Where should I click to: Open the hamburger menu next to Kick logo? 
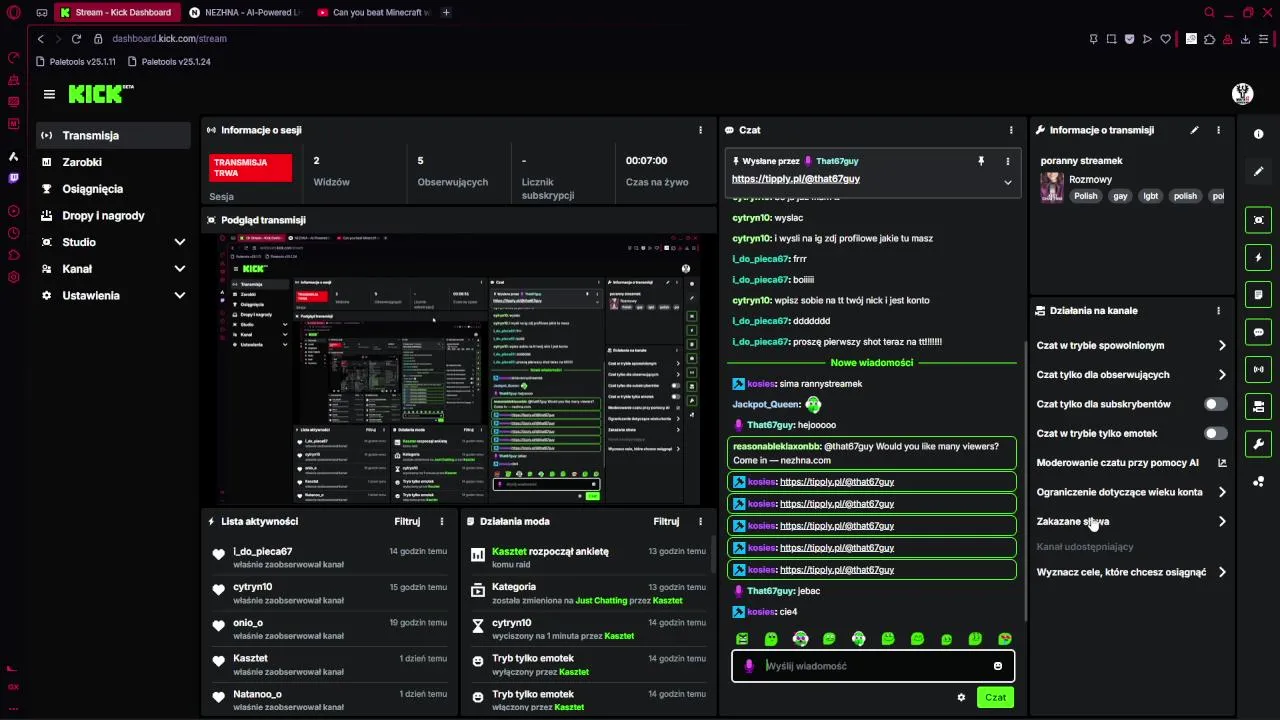pos(49,94)
